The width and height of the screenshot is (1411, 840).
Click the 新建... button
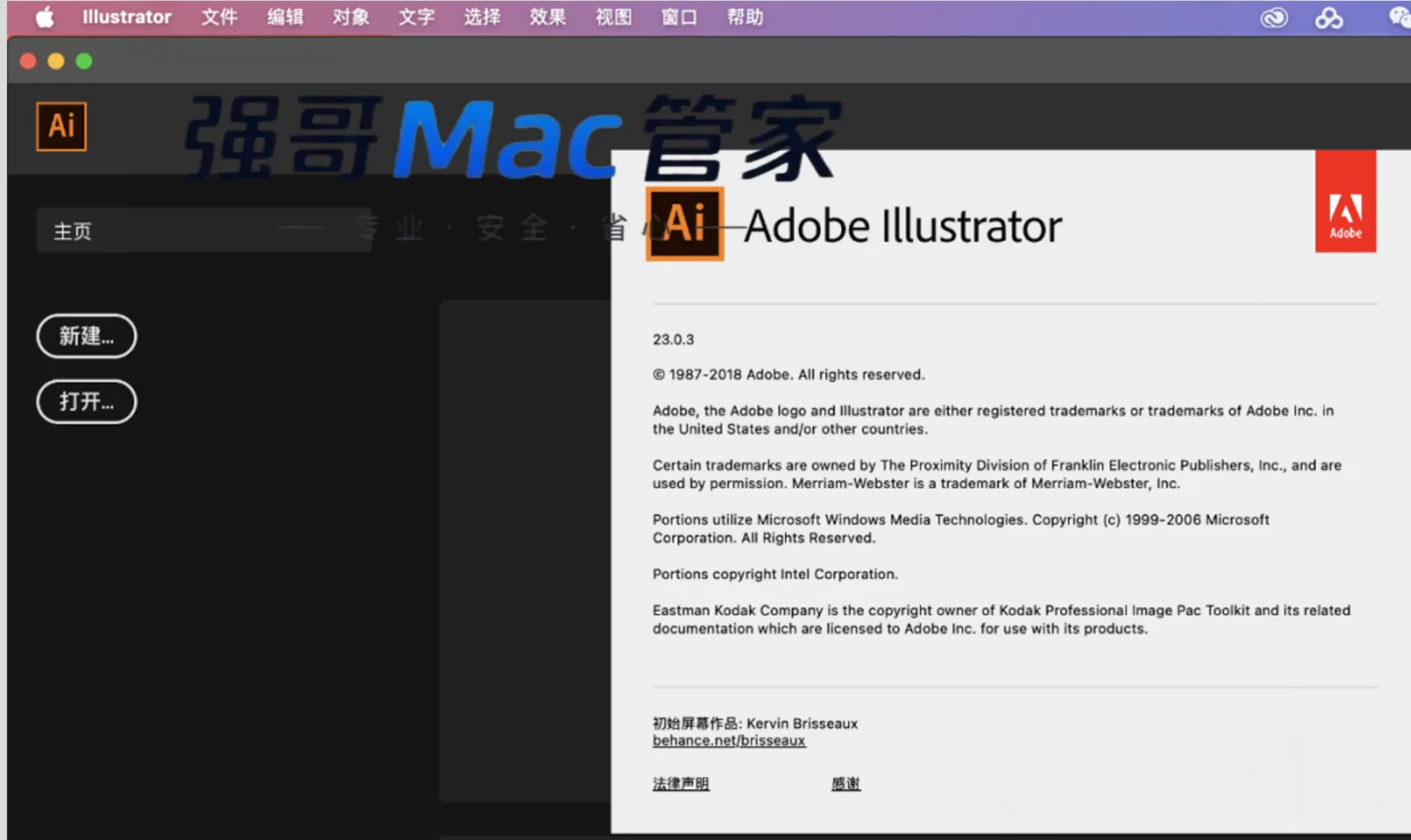pyautogui.click(x=86, y=336)
